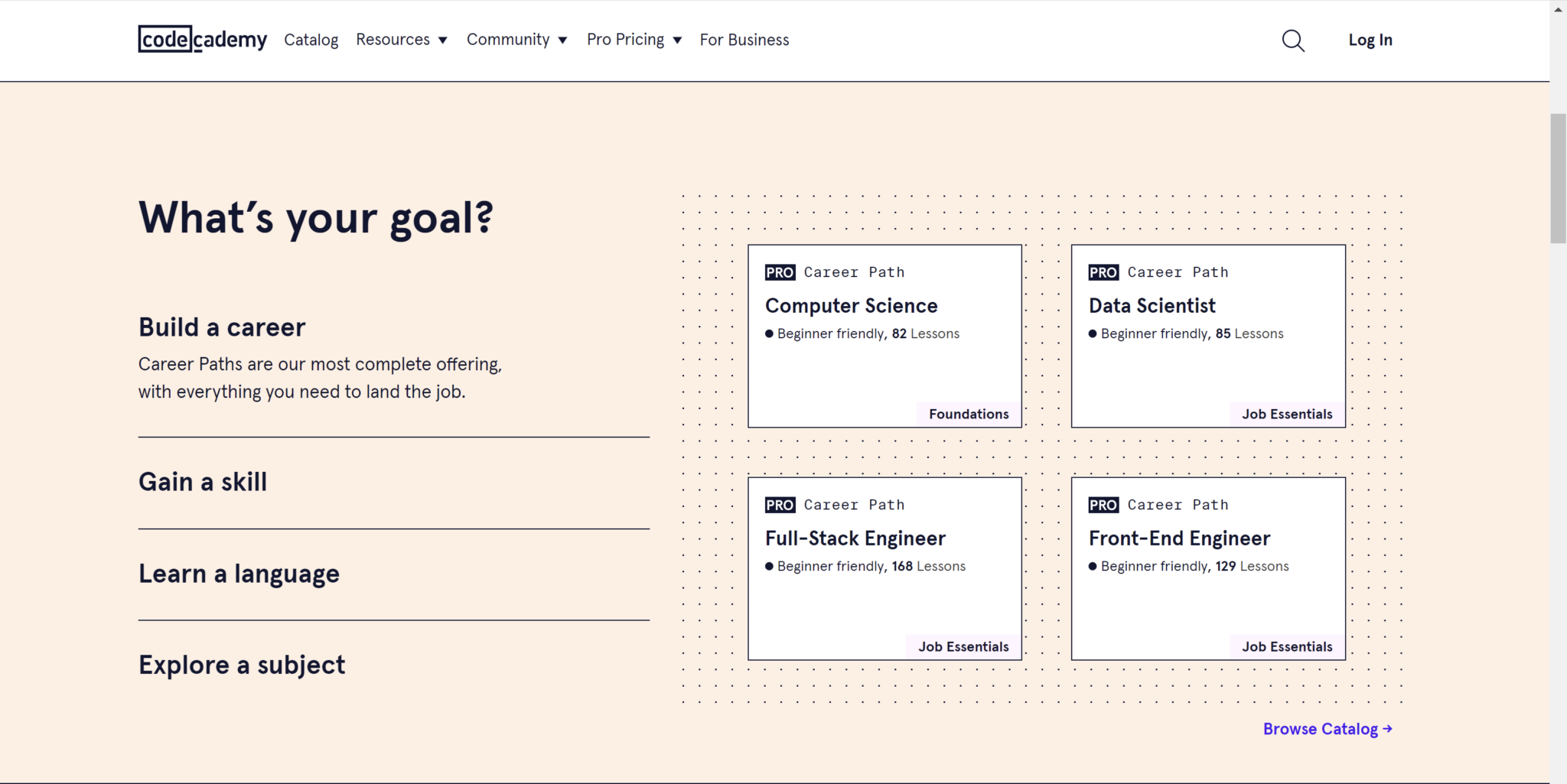
Task: Select the Build a career goal
Action: (x=222, y=327)
